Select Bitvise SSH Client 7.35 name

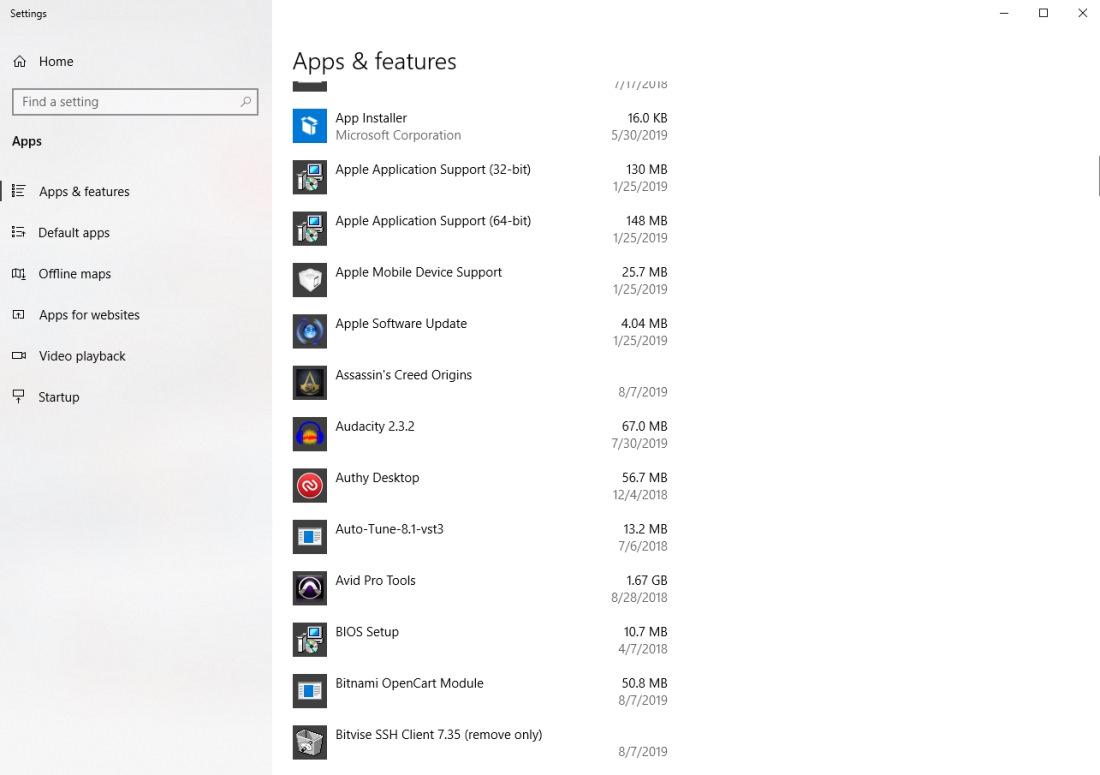[439, 734]
